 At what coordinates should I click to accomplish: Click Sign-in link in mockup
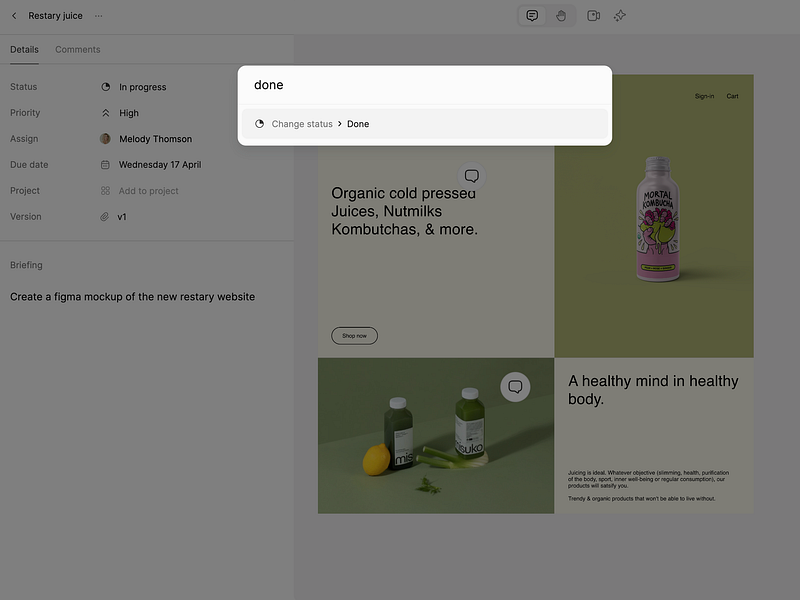(x=704, y=96)
